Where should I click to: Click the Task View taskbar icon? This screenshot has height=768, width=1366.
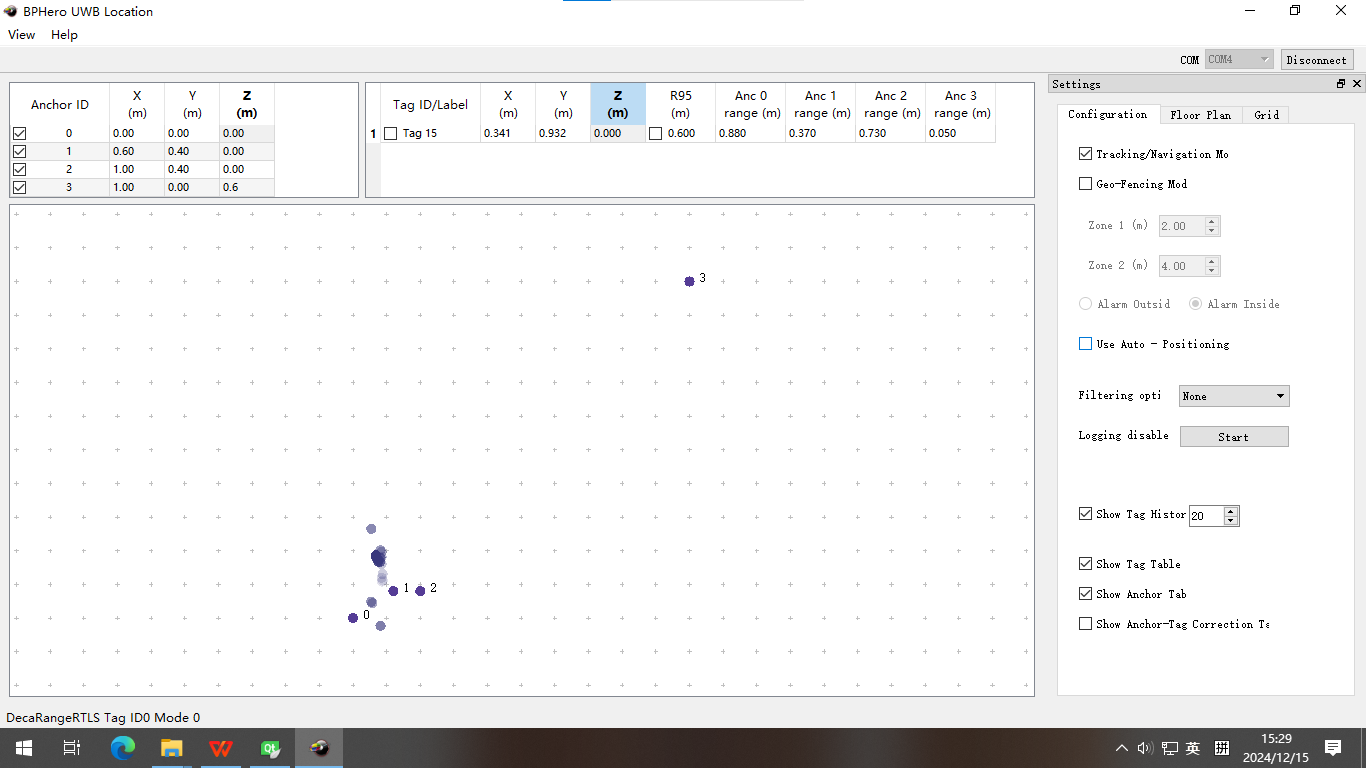click(72, 748)
